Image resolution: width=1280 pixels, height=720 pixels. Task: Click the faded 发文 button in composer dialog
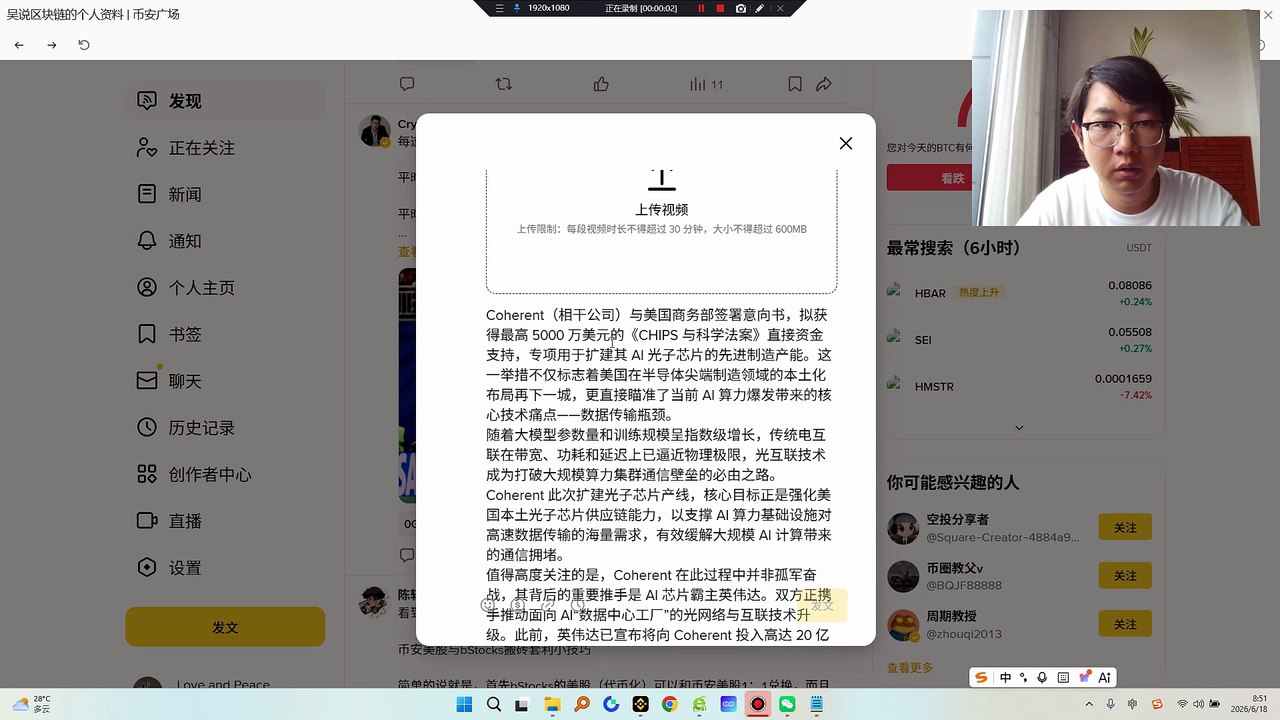[x=822, y=606]
